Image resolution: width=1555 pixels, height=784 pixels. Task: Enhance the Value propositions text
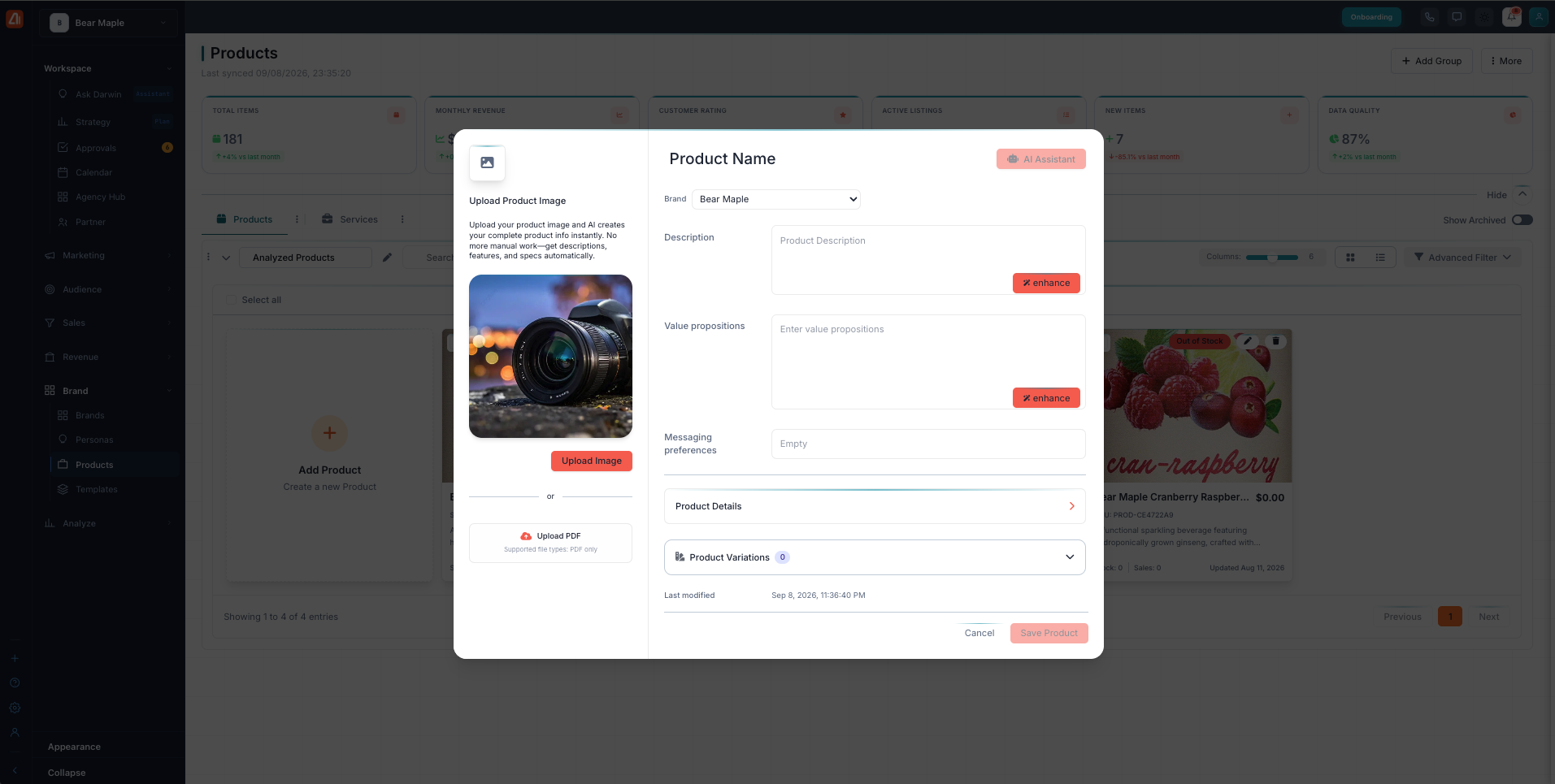pos(1046,398)
